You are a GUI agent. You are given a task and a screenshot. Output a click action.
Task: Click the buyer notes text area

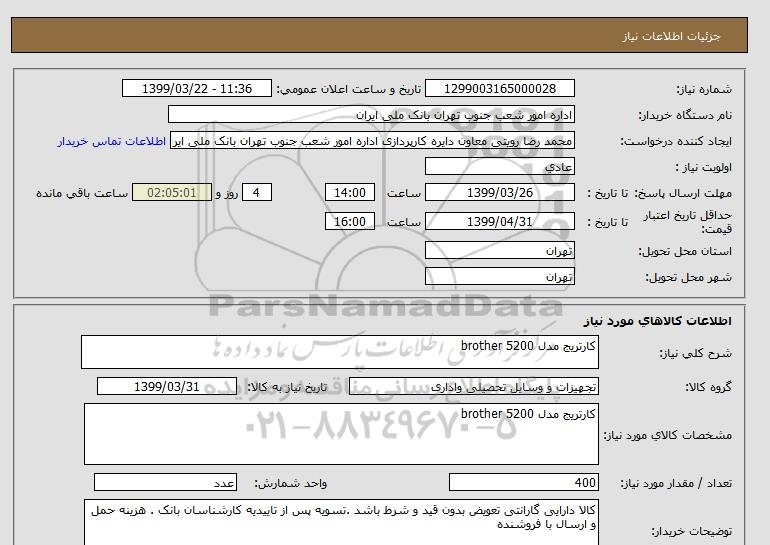(341, 522)
